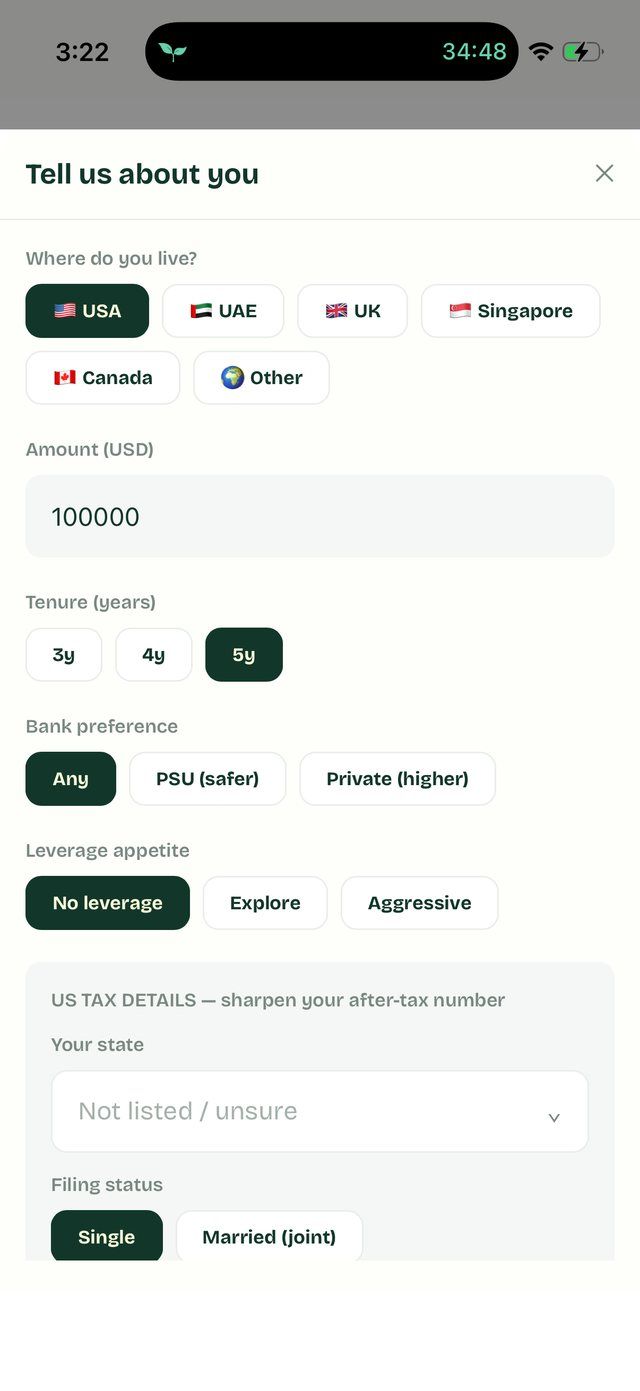This screenshot has height=1391, width=640.
Task: Select Aggressive leverage appetite
Action: click(420, 903)
